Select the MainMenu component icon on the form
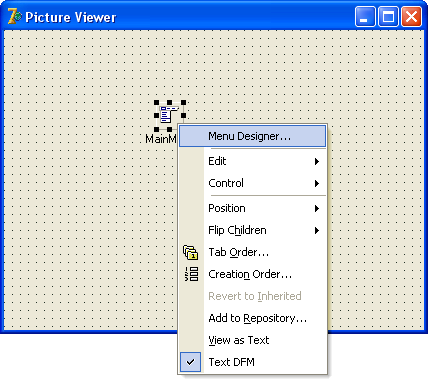 pyautogui.click(x=170, y=115)
